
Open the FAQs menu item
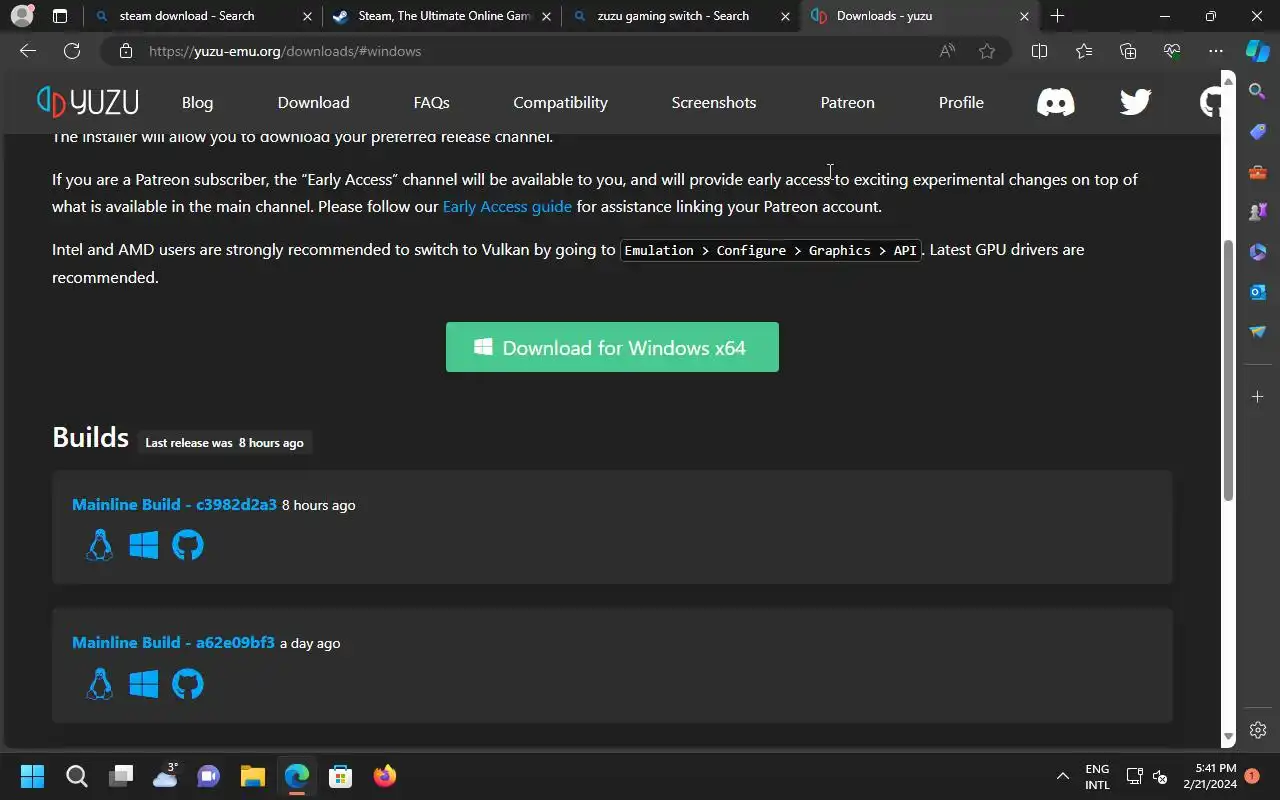coord(431,102)
